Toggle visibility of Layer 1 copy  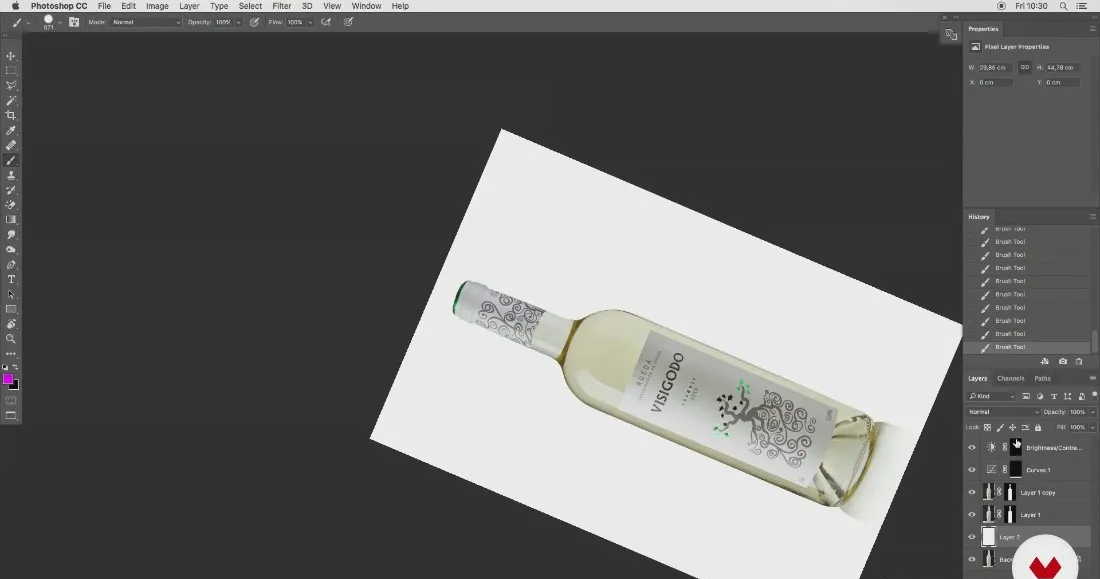click(972, 493)
